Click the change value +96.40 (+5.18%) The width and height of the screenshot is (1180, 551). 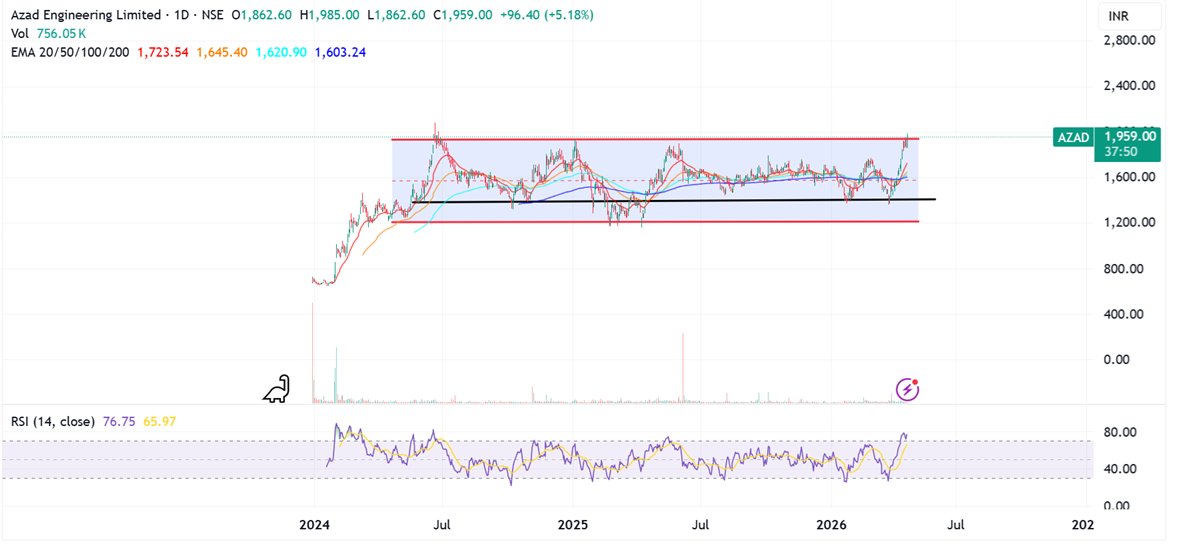pyautogui.click(x=546, y=15)
